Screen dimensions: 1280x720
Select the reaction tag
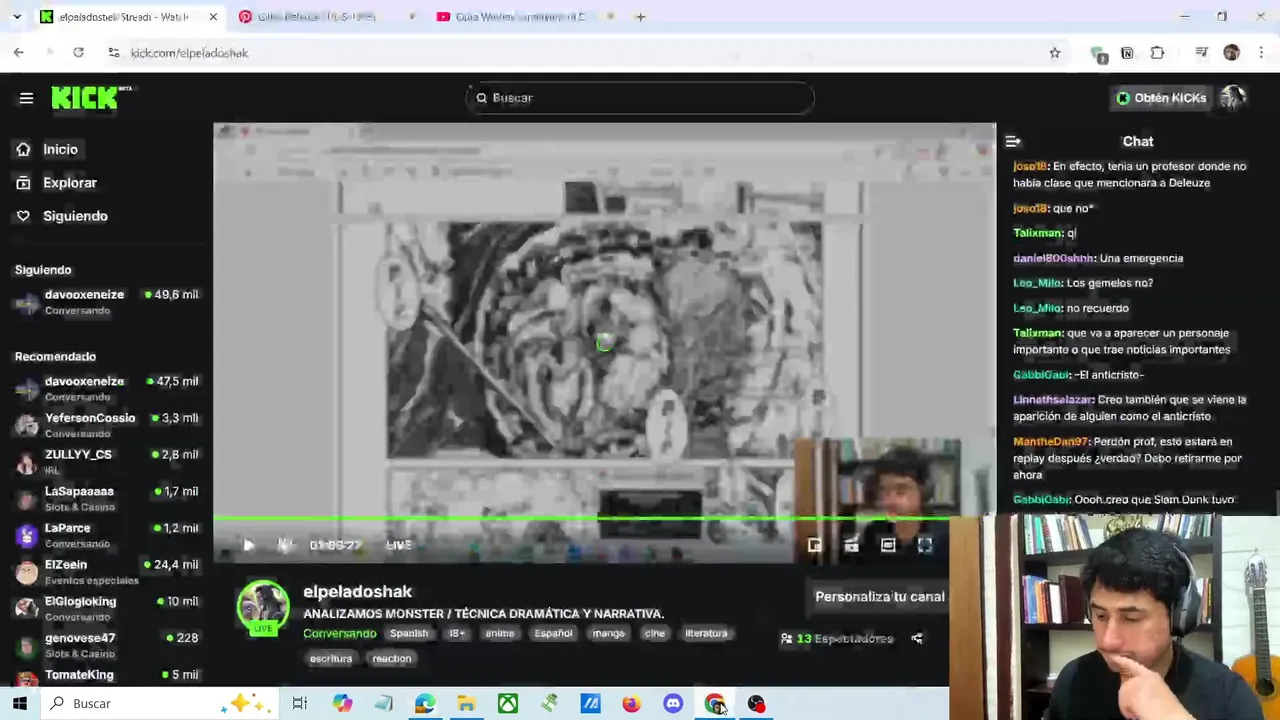click(x=392, y=658)
